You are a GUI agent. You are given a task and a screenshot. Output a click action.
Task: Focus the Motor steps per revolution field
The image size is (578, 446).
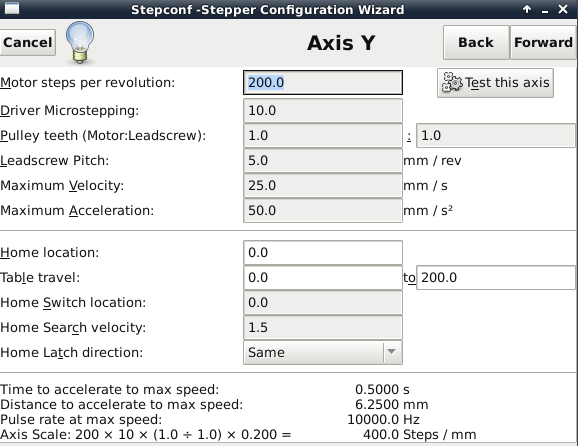click(323, 83)
